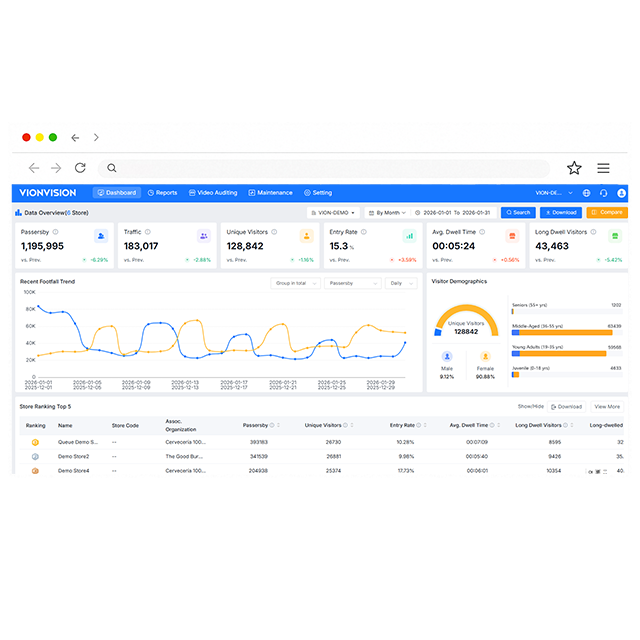Open the Video Auditing tab

(x=213, y=193)
